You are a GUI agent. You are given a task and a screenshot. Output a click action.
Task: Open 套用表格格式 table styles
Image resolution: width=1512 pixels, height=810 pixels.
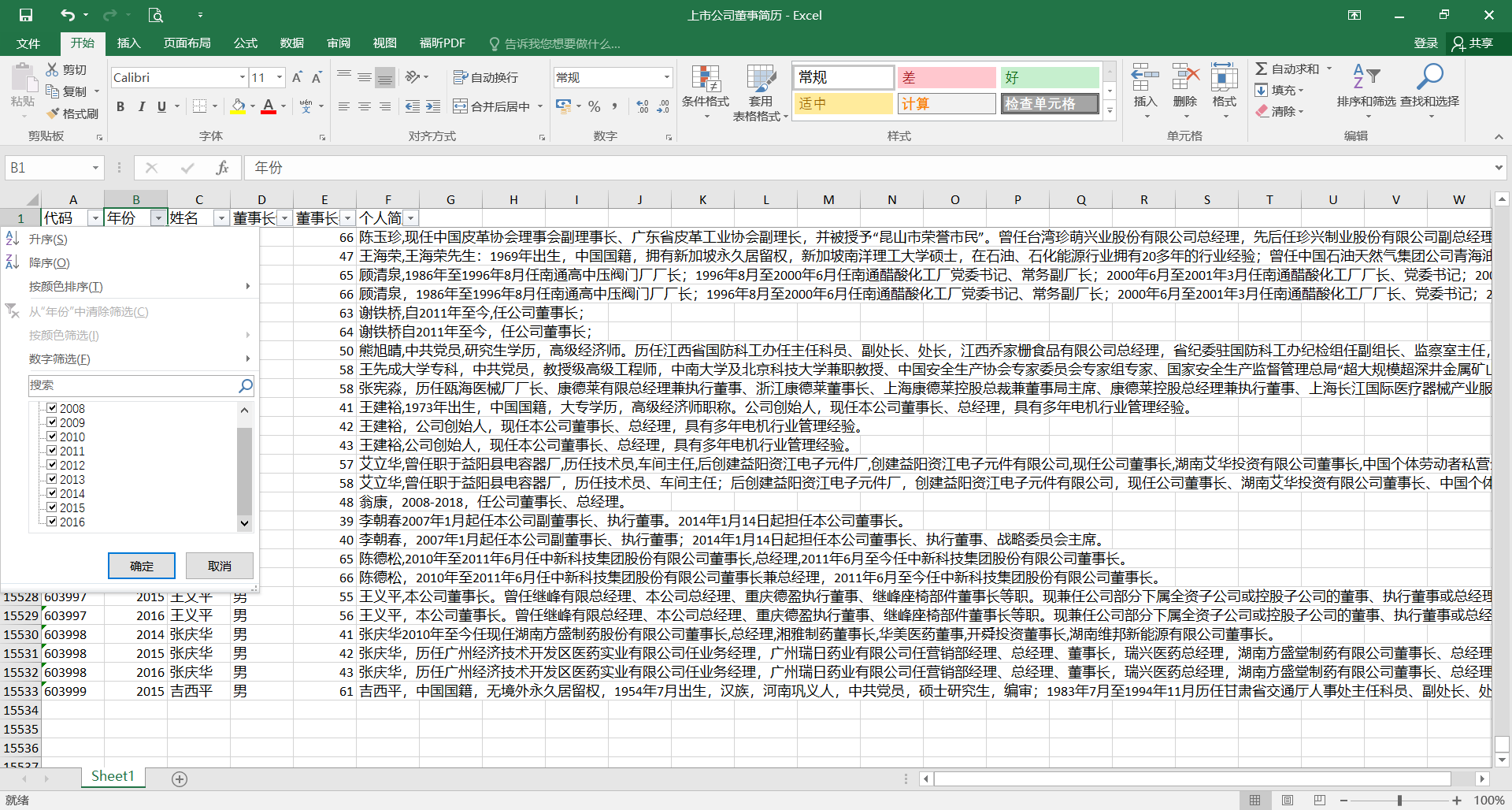(760, 92)
